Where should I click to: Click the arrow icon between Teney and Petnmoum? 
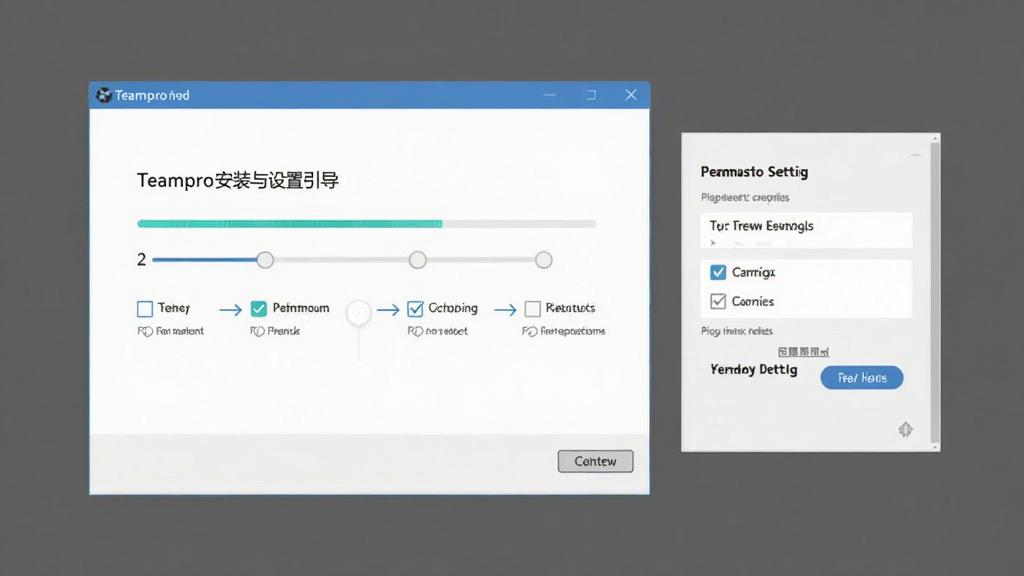pyautogui.click(x=231, y=310)
